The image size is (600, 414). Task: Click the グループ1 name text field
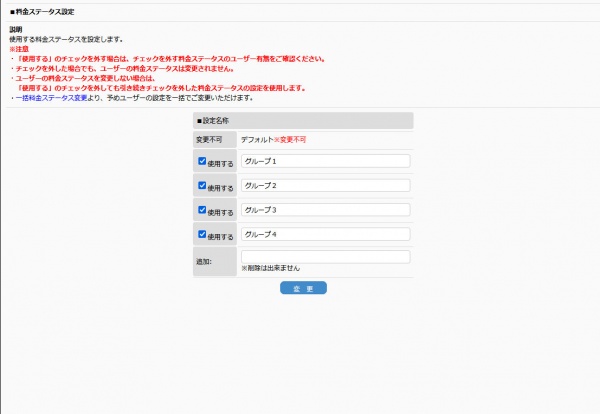[x=325, y=161]
